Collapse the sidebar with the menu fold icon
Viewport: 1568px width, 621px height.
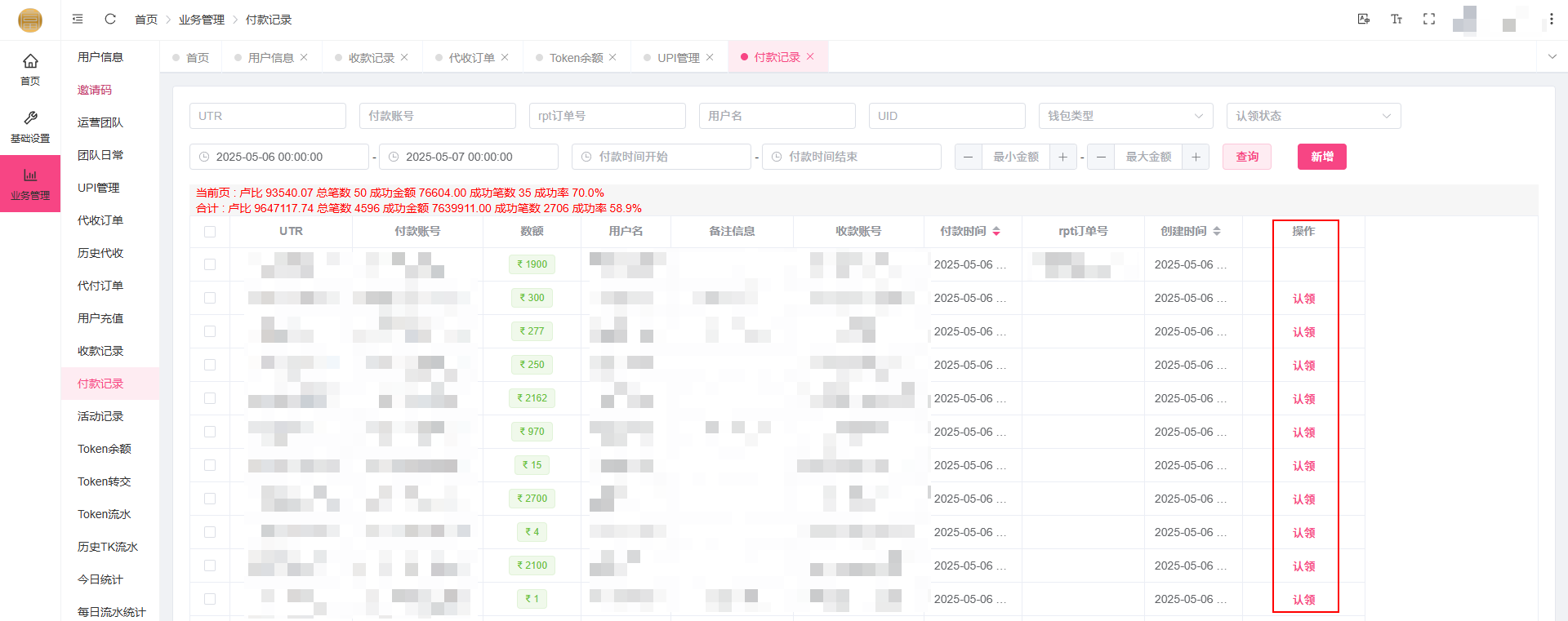click(x=78, y=19)
